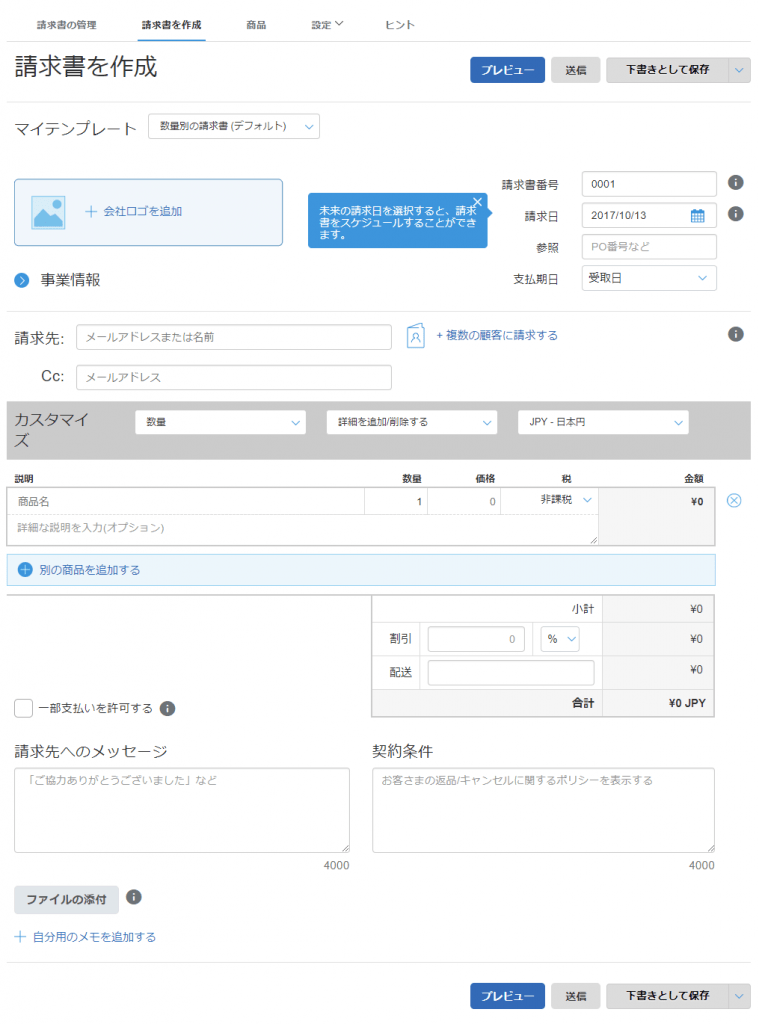Click the bottom プレビュー button

coord(508,996)
